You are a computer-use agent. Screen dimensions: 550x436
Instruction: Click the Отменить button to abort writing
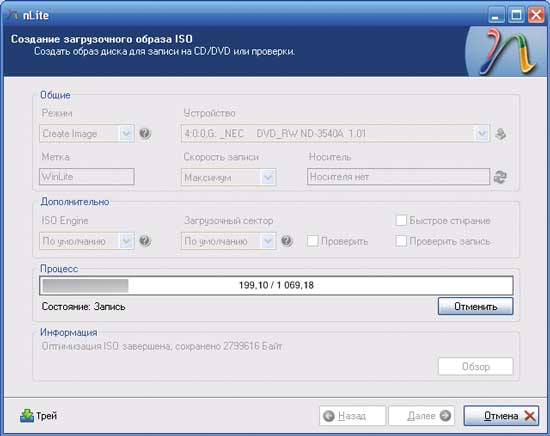click(x=475, y=306)
